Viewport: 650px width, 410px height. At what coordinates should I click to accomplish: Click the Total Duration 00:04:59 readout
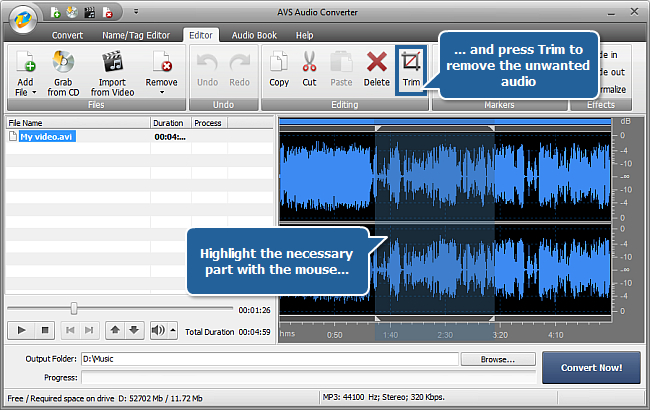228,332
